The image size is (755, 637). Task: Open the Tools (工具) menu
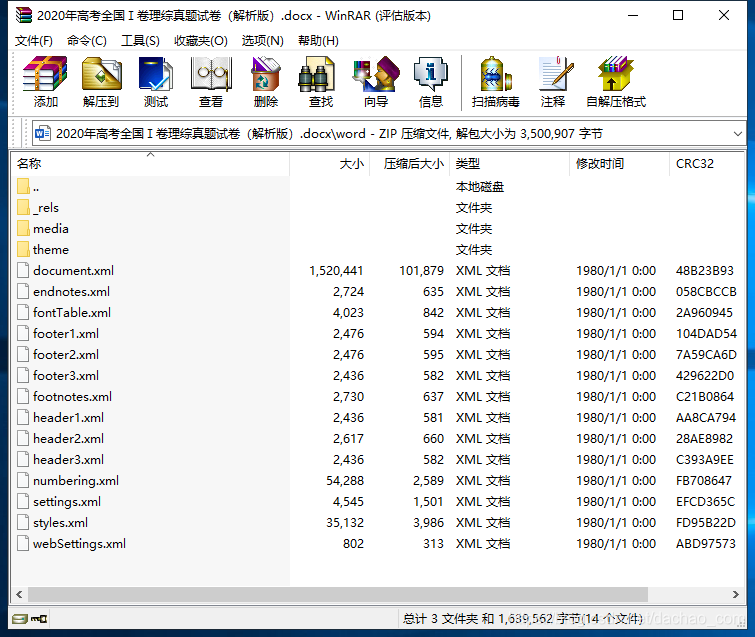pos(140,40)
